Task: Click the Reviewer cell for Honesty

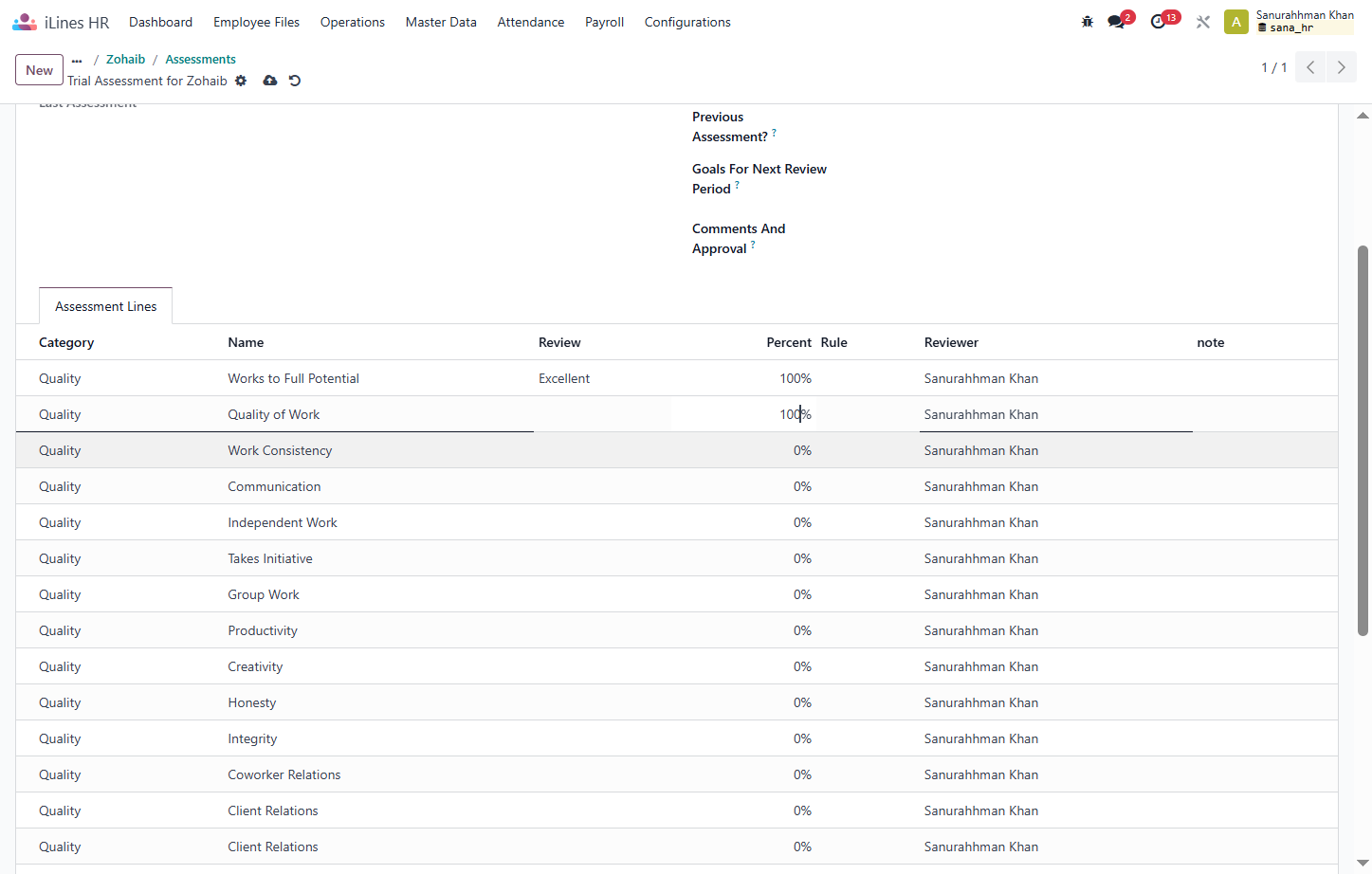Action: tap(1055, 702)
